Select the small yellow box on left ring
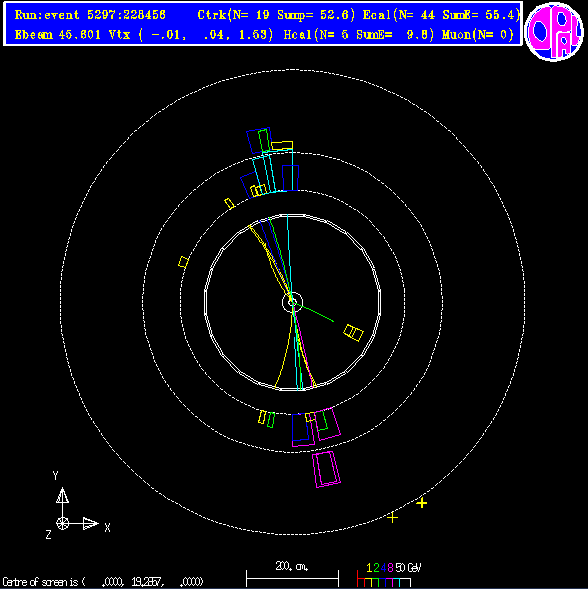The width and height of the screenshot is (588, 589). 183,262
